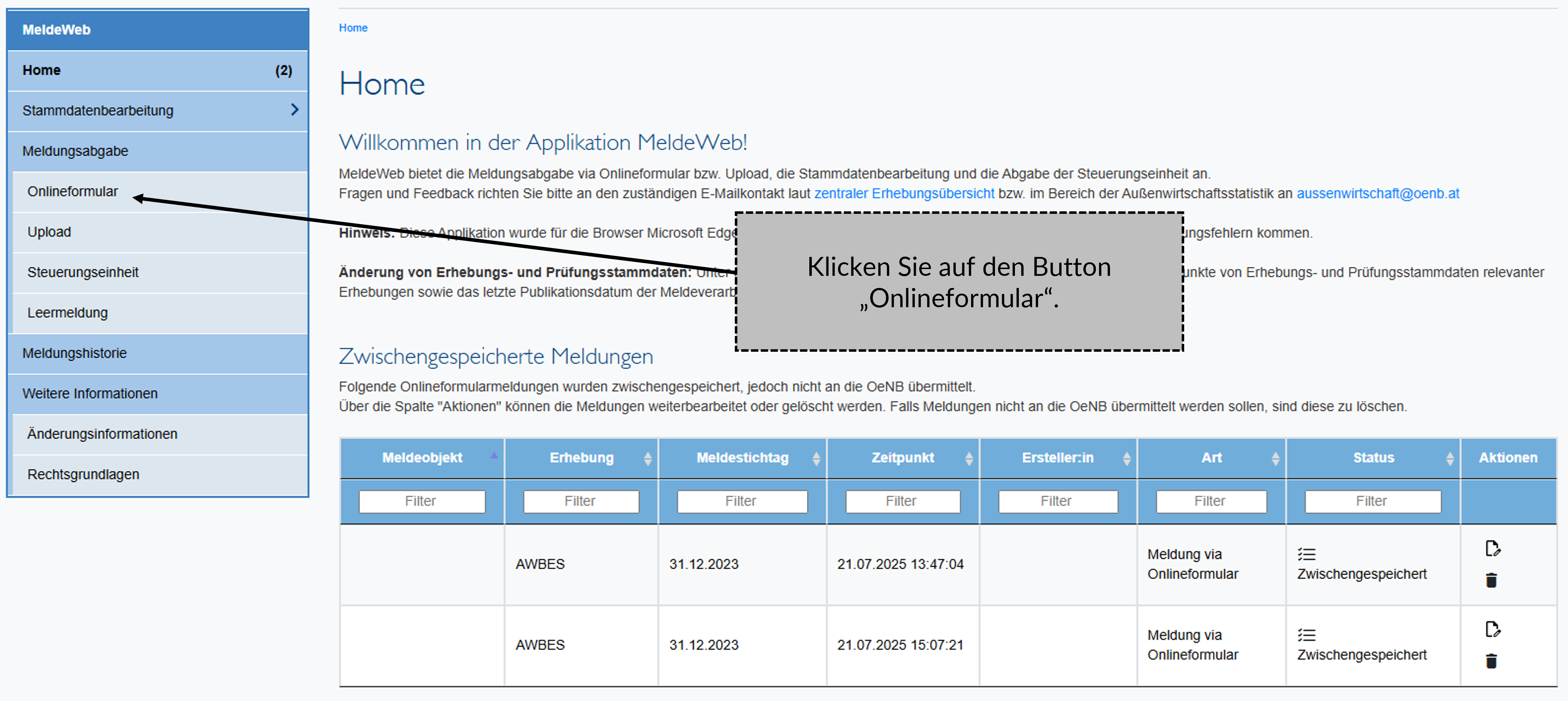Open the Meldungshistorie menu item

[x=74, y=353]
